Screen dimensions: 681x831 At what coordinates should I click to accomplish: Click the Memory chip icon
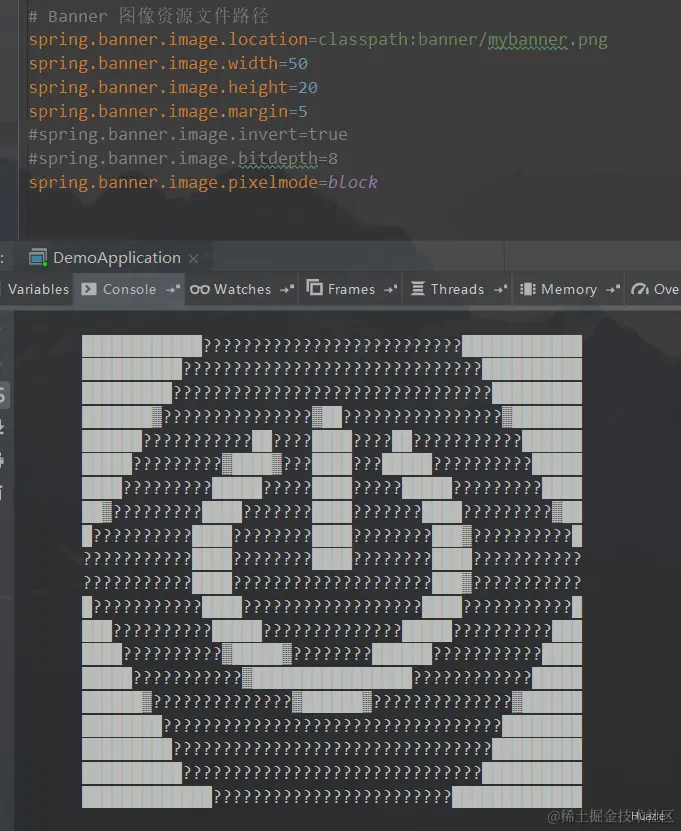click(x=528, y=289)
